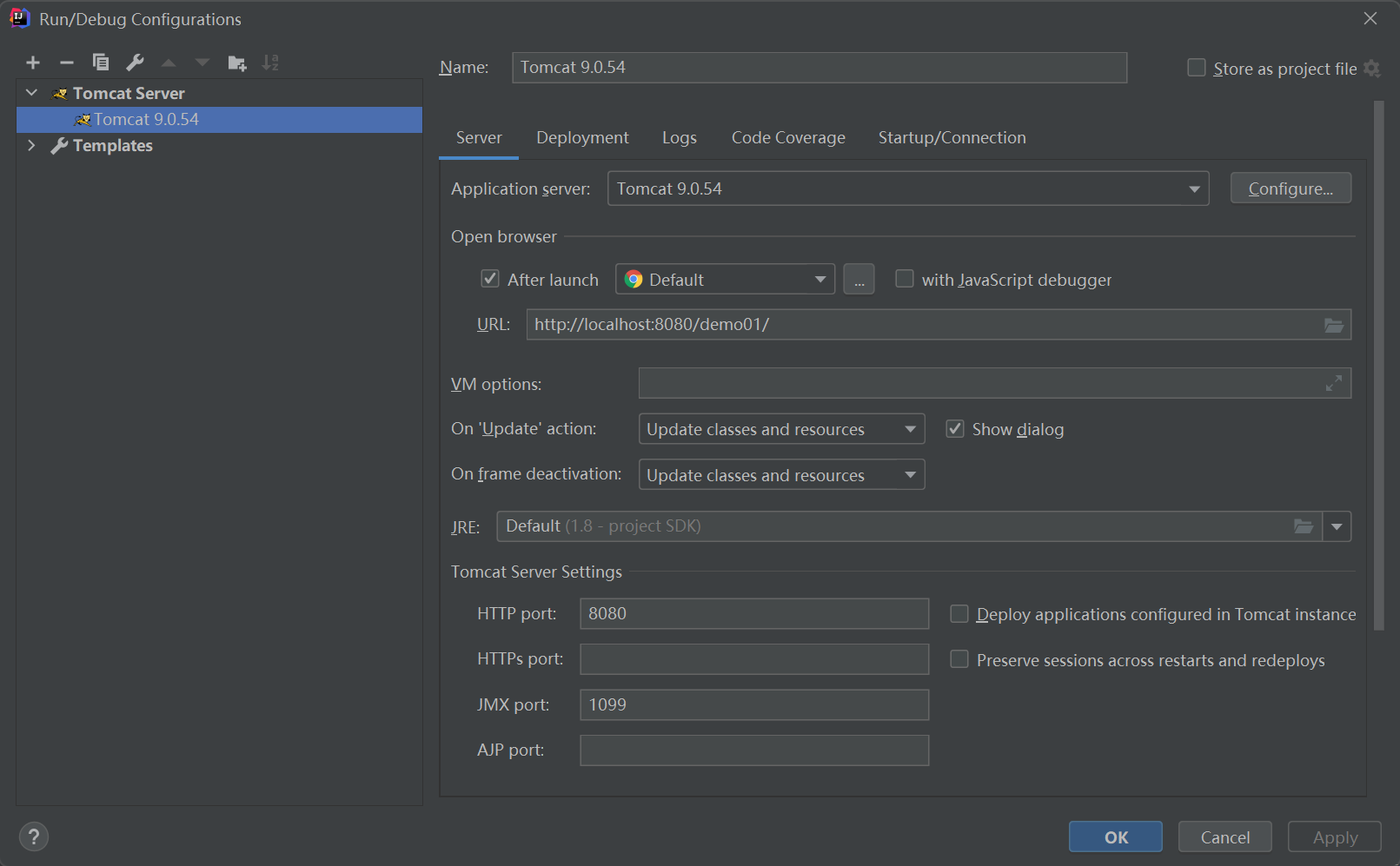Open edit templates wrench icon in toolbar
The image size is (1400, 866).
pos(135,63)
